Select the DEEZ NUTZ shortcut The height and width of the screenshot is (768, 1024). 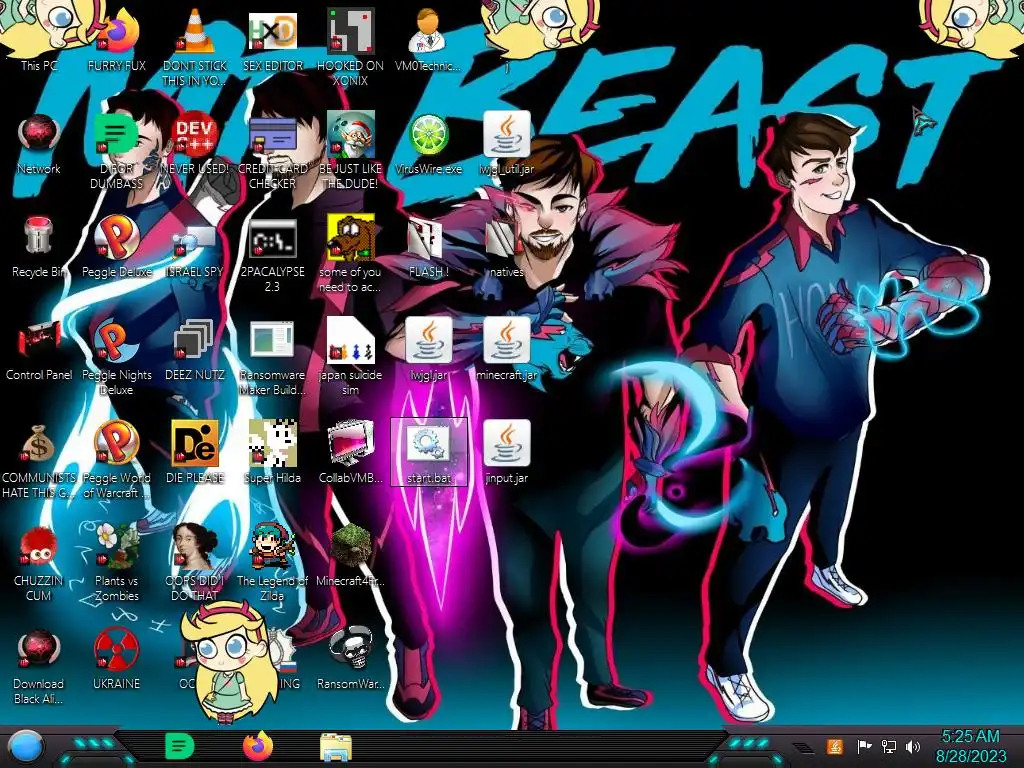195,348
